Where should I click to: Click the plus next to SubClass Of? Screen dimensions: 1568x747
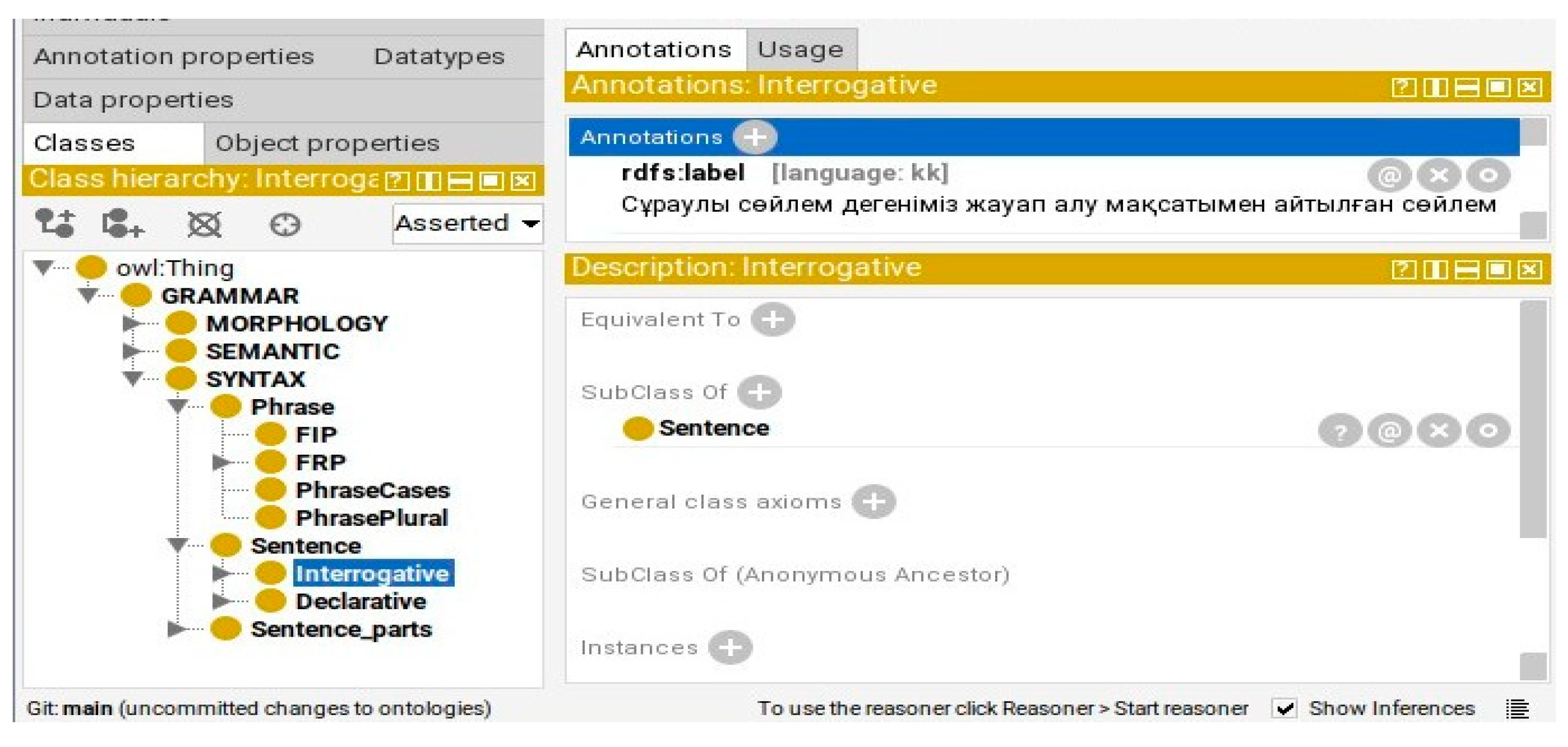(x=759, y=392)
